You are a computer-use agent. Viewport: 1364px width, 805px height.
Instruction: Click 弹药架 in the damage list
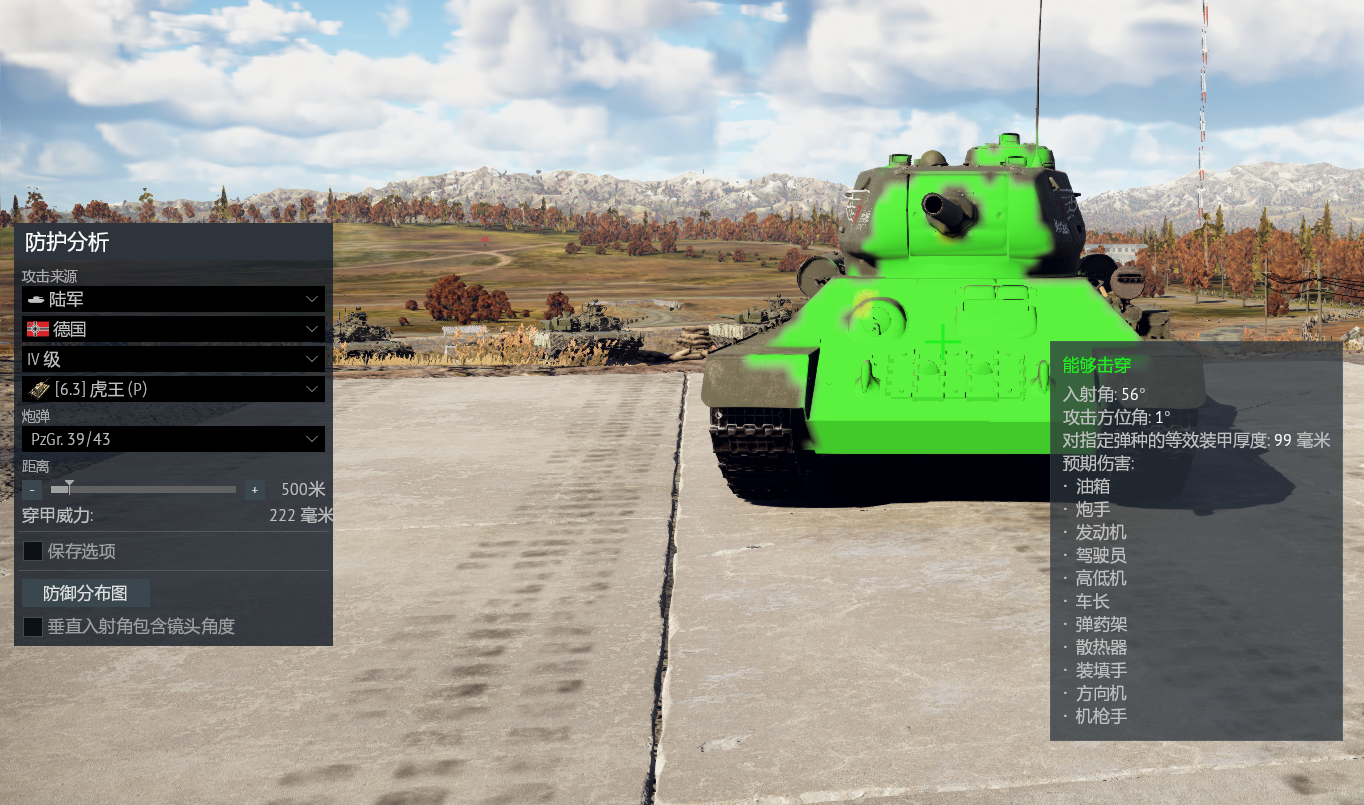point(1101,625)
